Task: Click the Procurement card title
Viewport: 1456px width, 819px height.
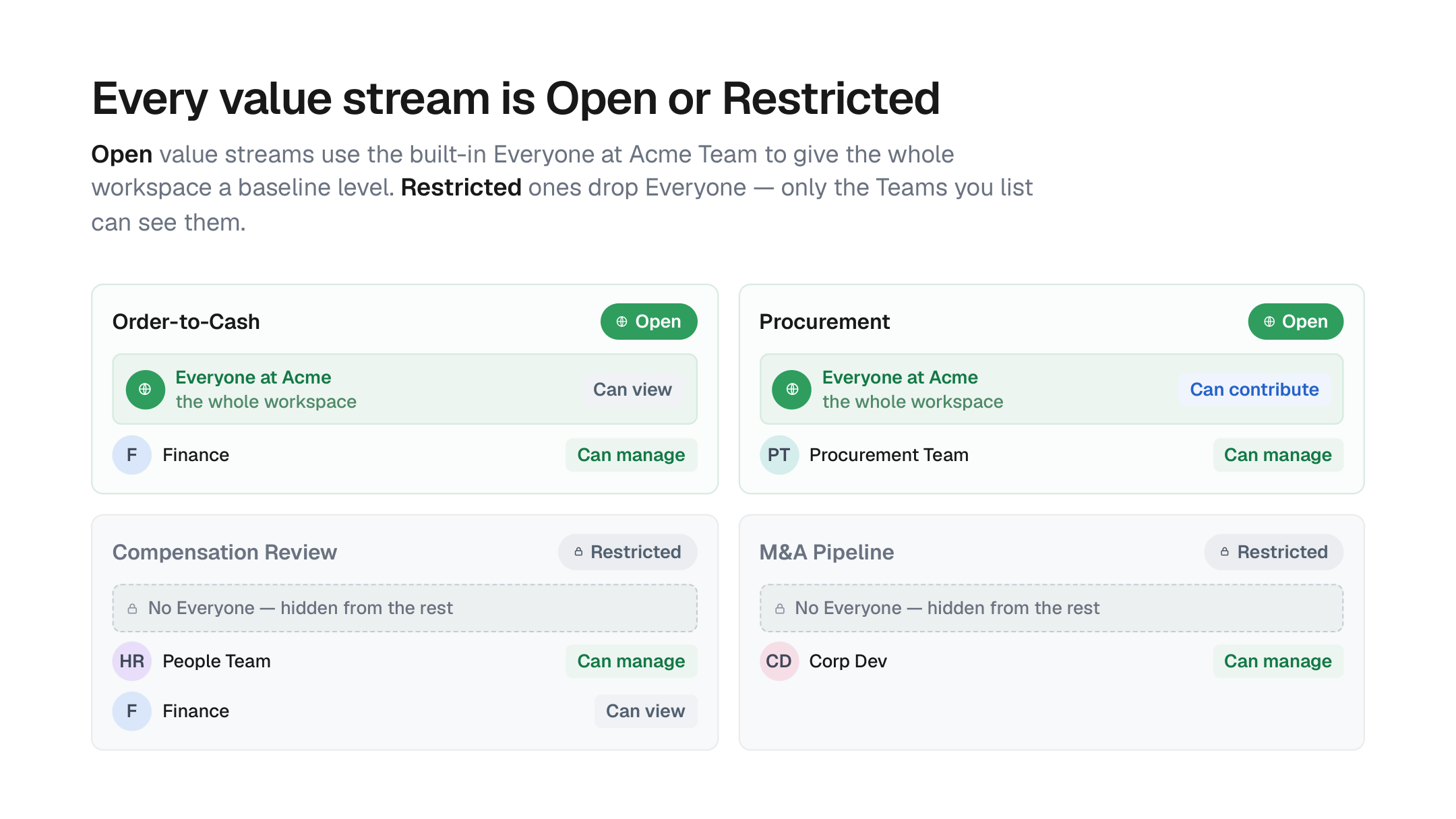Action: (x=824, y=322)
